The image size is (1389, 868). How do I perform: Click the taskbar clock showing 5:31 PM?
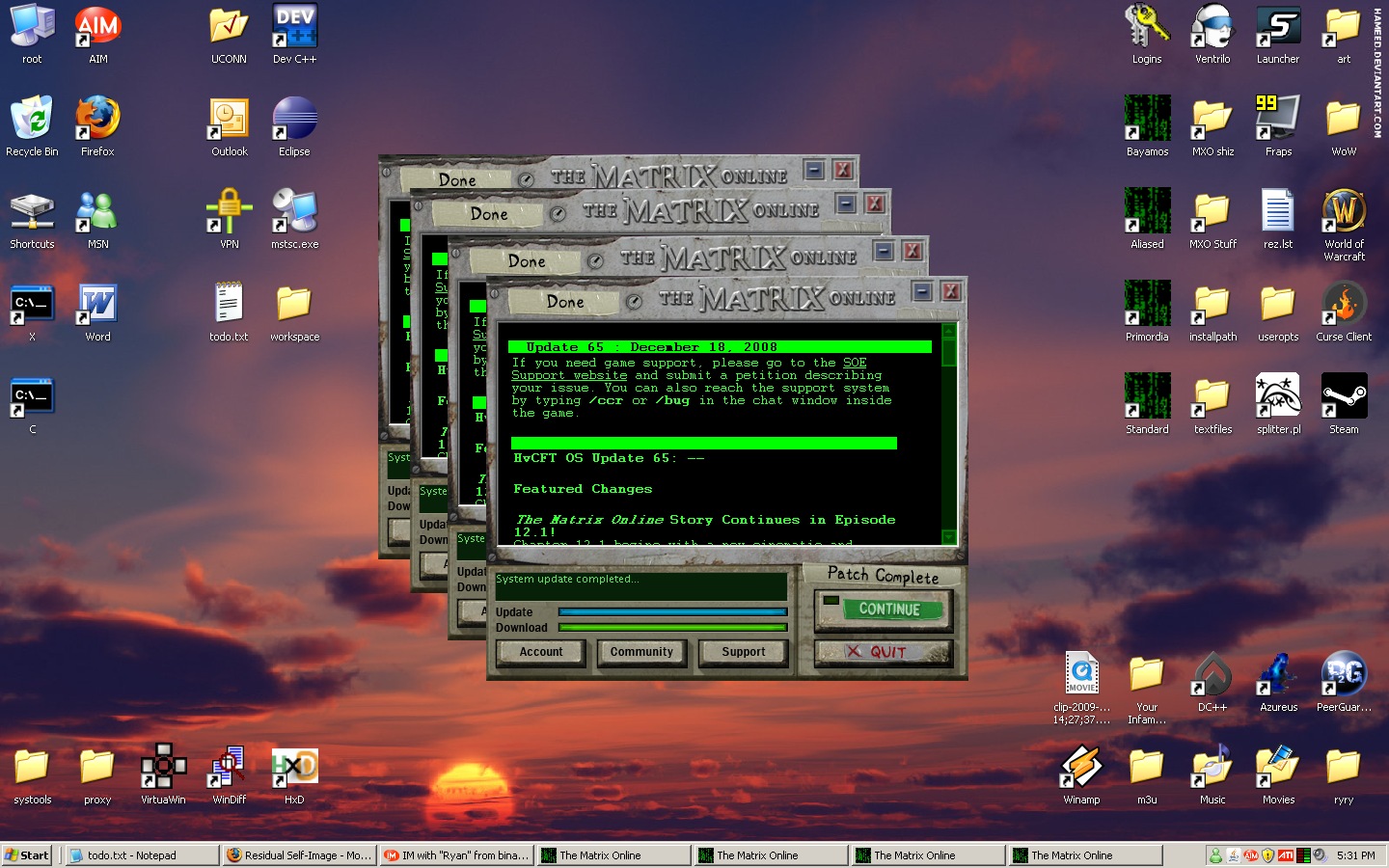pyautogui.click(x=1355, y=855)
